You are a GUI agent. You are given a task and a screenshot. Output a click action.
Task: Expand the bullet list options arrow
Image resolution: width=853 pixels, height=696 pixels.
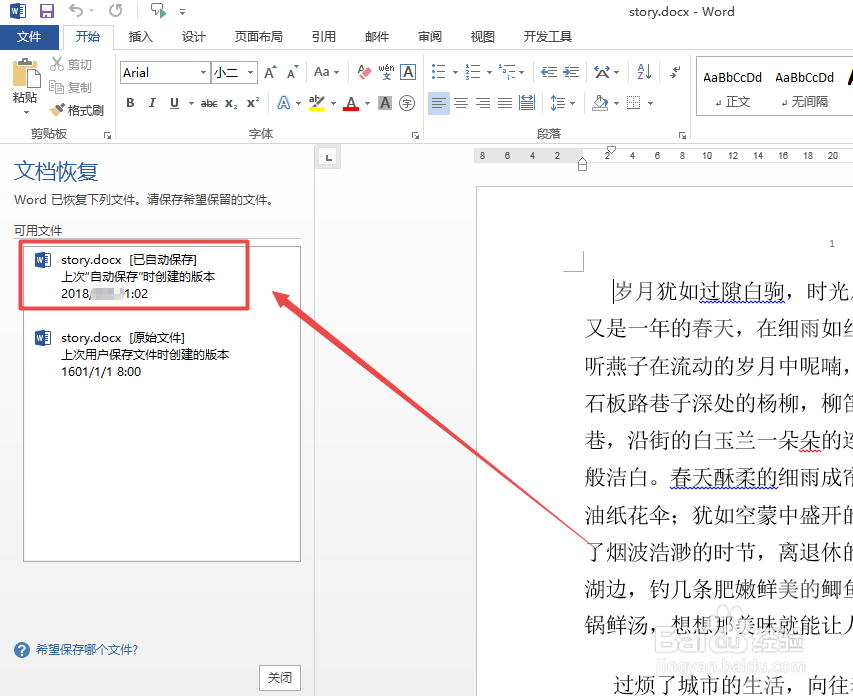(455, 72)
